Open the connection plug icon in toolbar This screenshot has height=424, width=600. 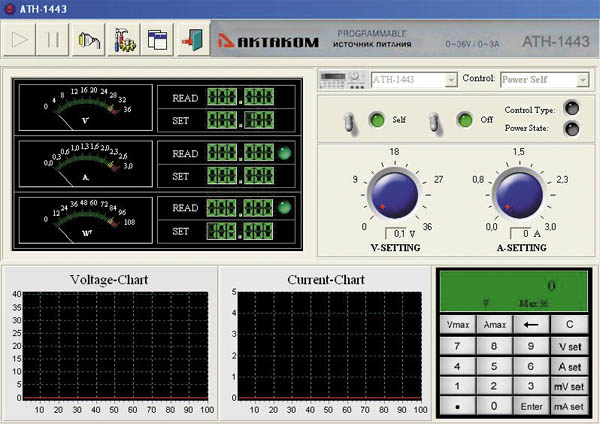[x=88, y=39]
